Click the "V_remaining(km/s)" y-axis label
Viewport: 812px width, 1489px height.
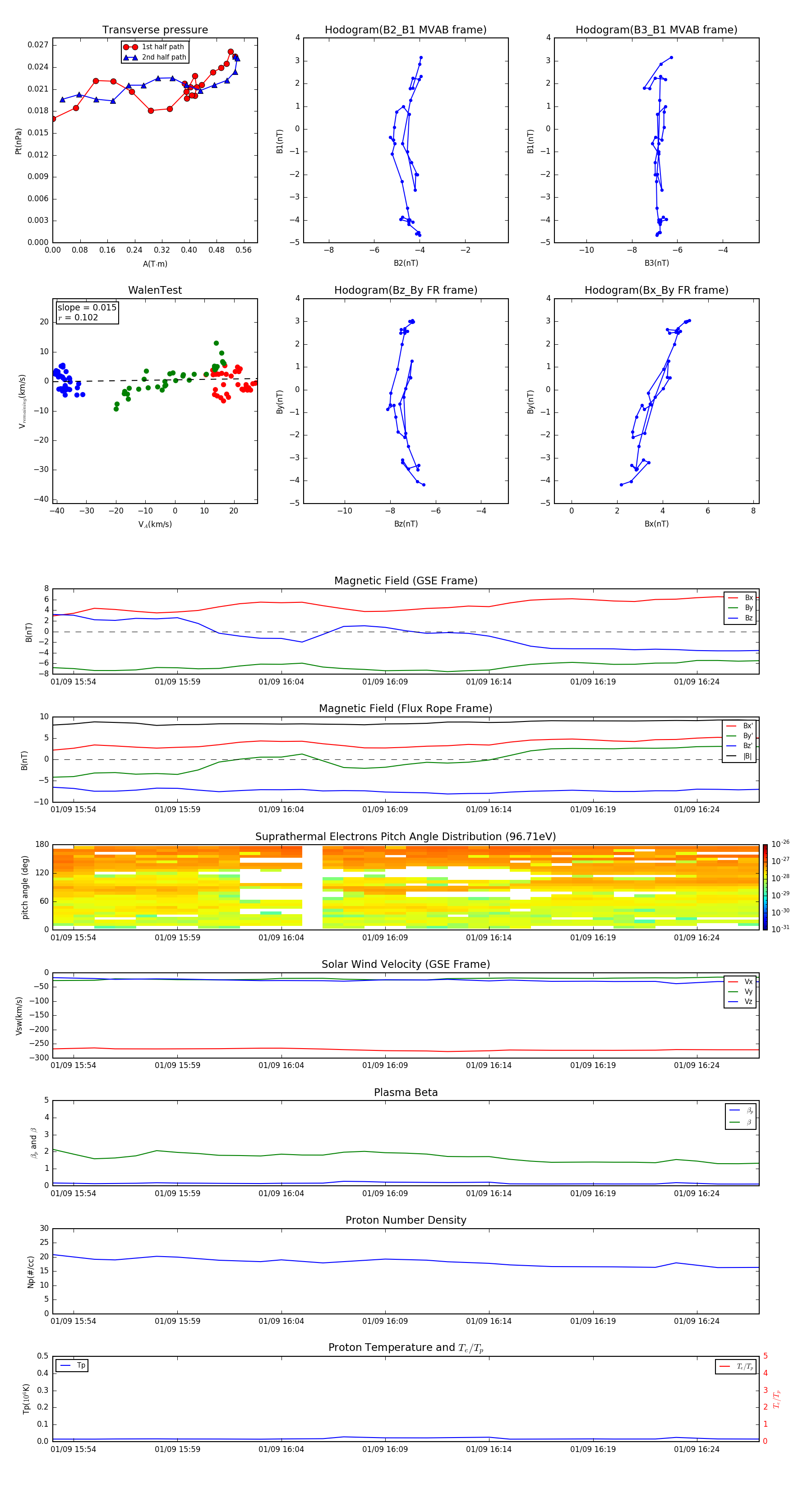pyautogui.click(x=22, y=401)
